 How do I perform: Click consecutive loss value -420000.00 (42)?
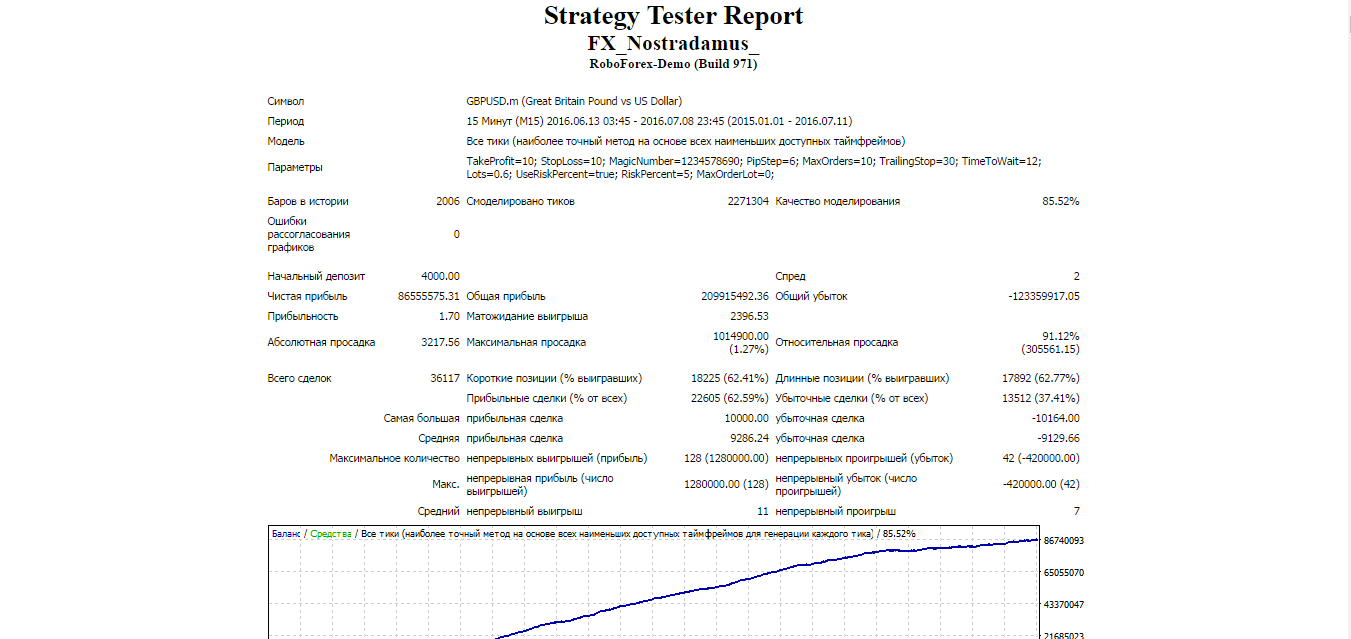tap(1041, 484)
